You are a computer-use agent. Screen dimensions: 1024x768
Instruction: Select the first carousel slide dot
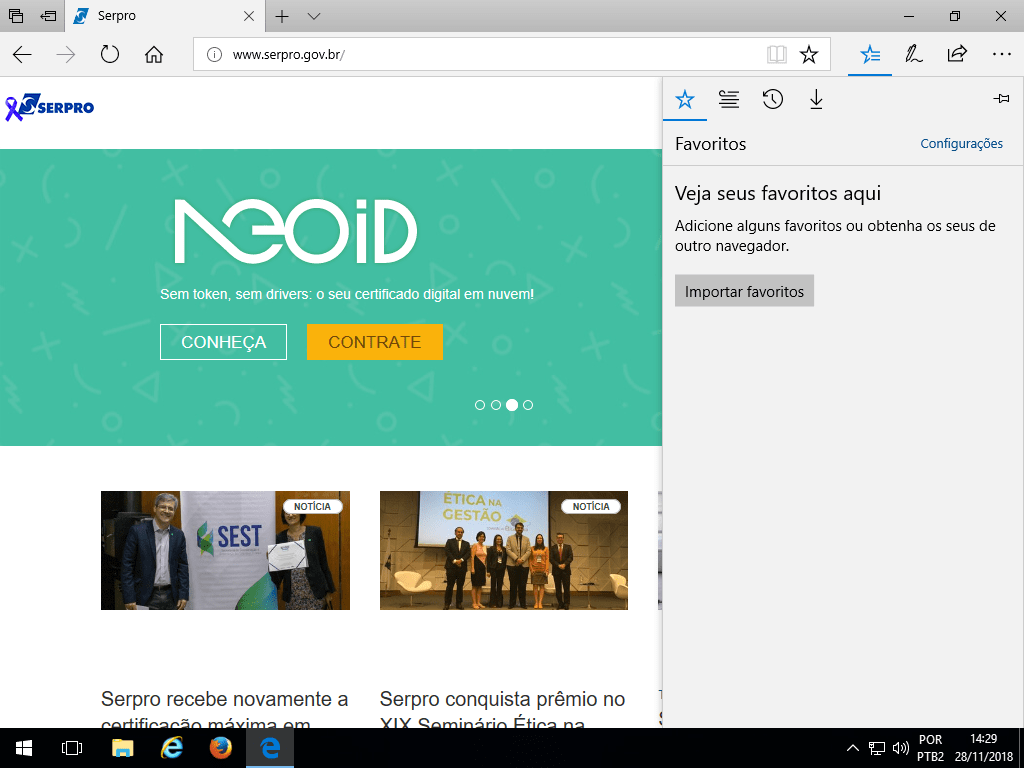click(x=480, y=405)
